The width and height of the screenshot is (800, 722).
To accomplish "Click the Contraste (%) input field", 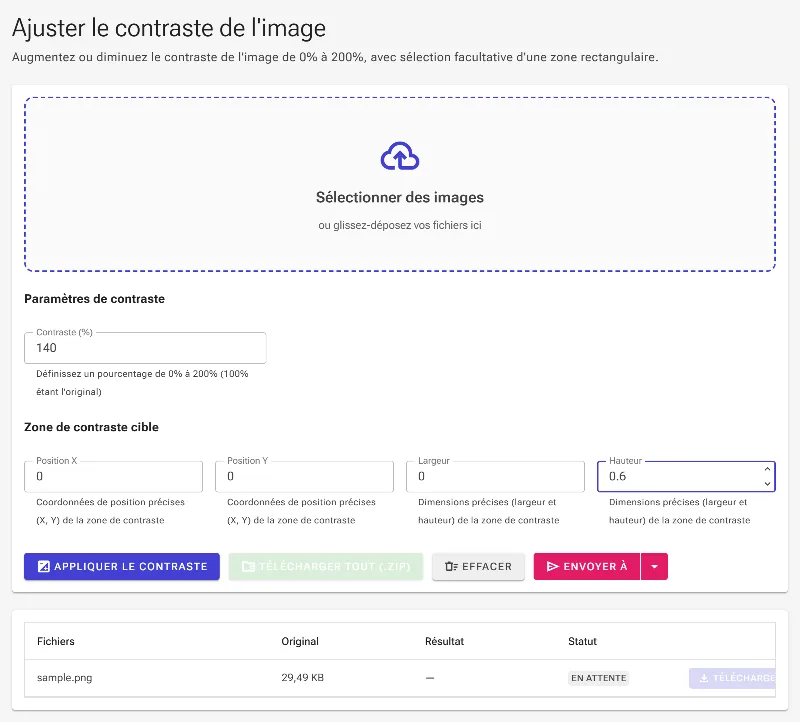I will pyautogui.click(x=145, y=348).
